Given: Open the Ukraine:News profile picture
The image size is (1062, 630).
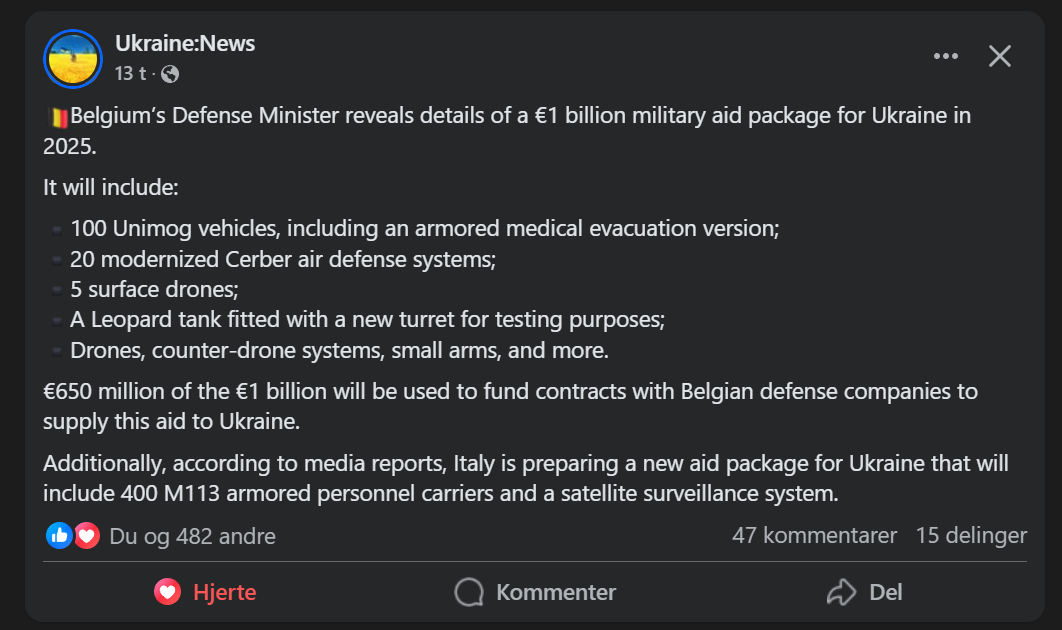Looking at the screenshot, I should pos(73,59).
